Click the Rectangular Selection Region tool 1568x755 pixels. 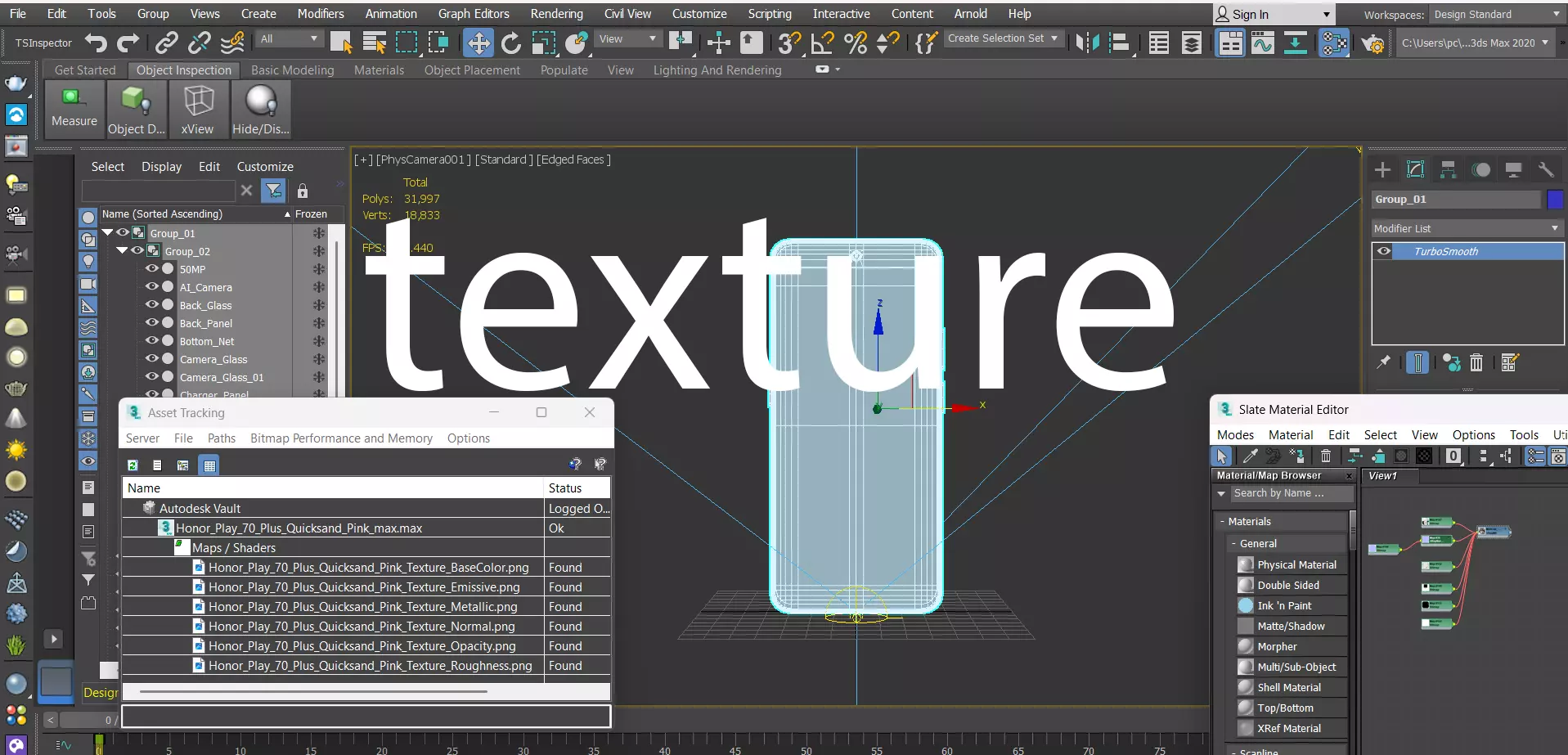click(x=407, y=43)
